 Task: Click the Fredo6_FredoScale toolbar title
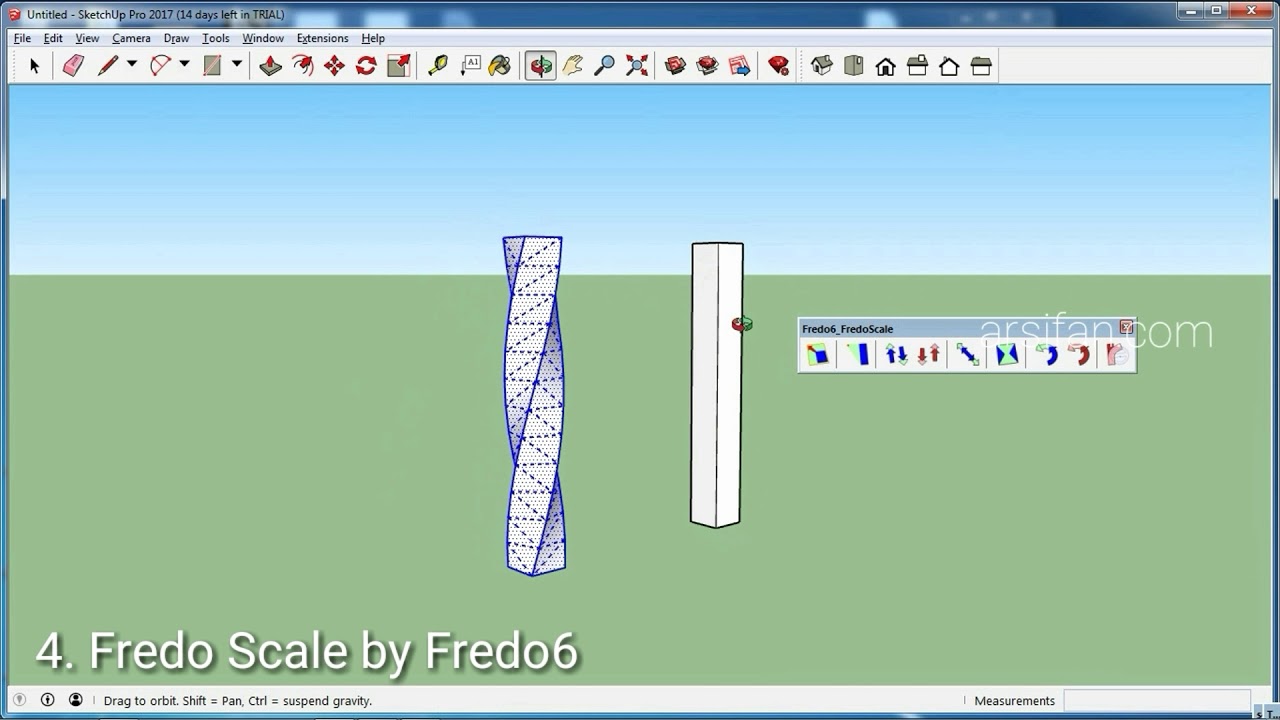(847, 329)
